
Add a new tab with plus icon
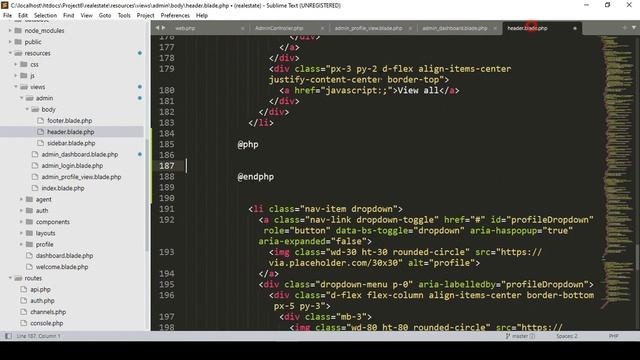click(x=624, y=28)
